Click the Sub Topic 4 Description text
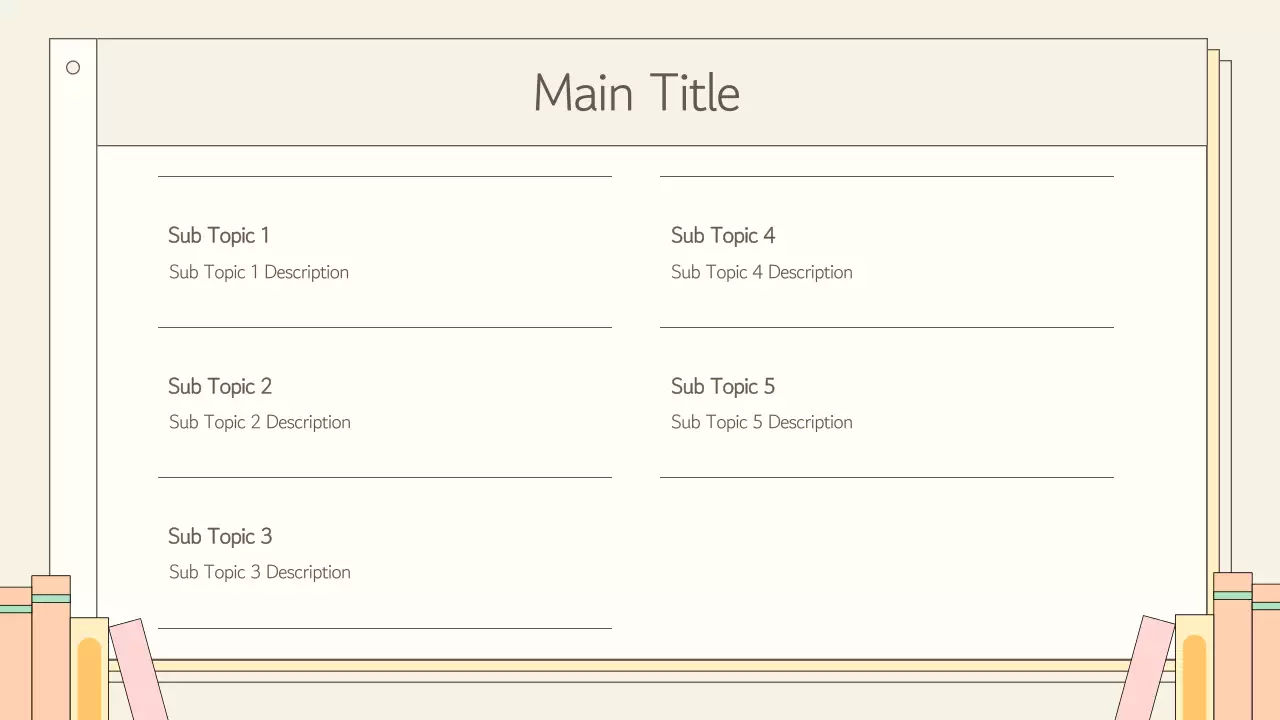The width and height of the screenshot is (1280, 720). click(762, 272)
